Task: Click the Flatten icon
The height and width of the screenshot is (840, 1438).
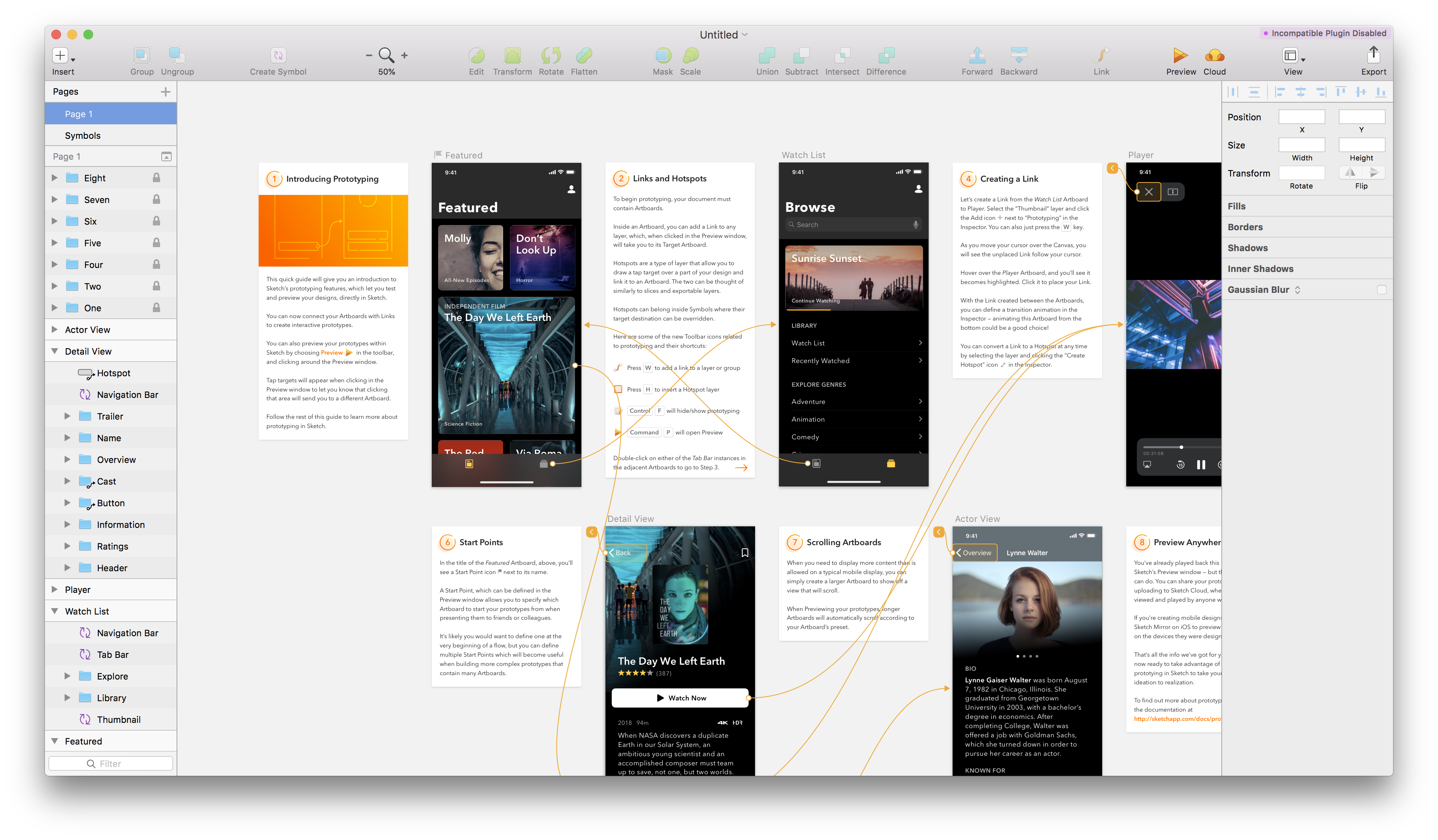Action: (584, 55)
